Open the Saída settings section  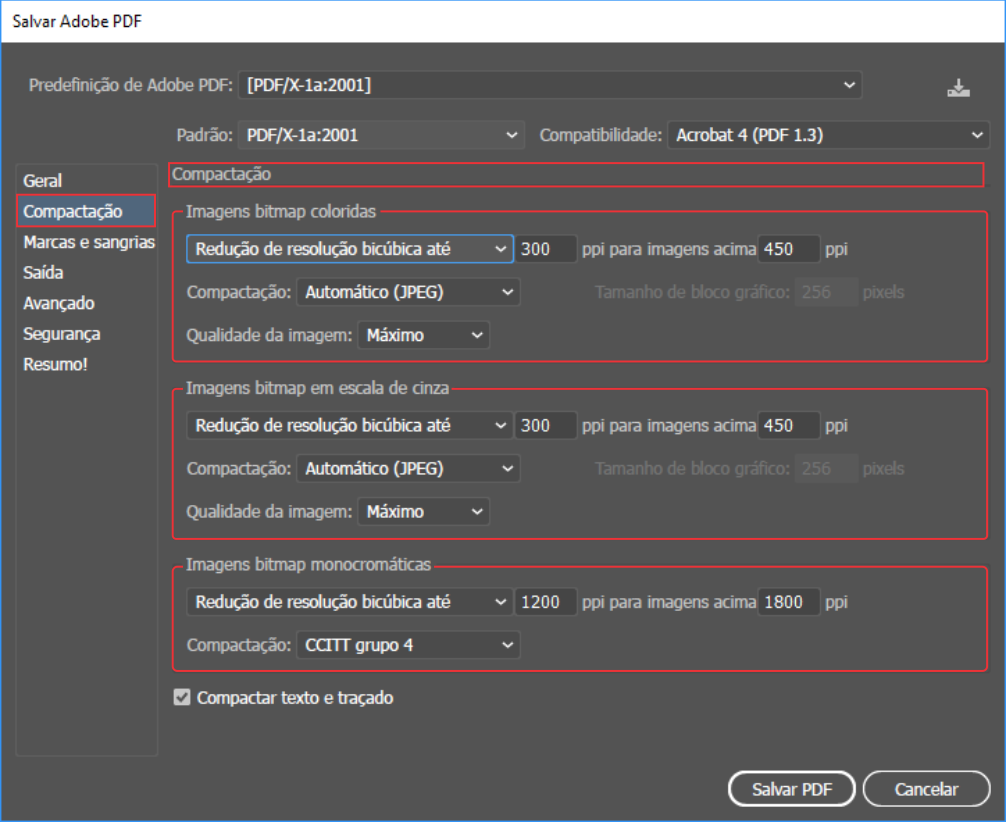pos(43,272)
